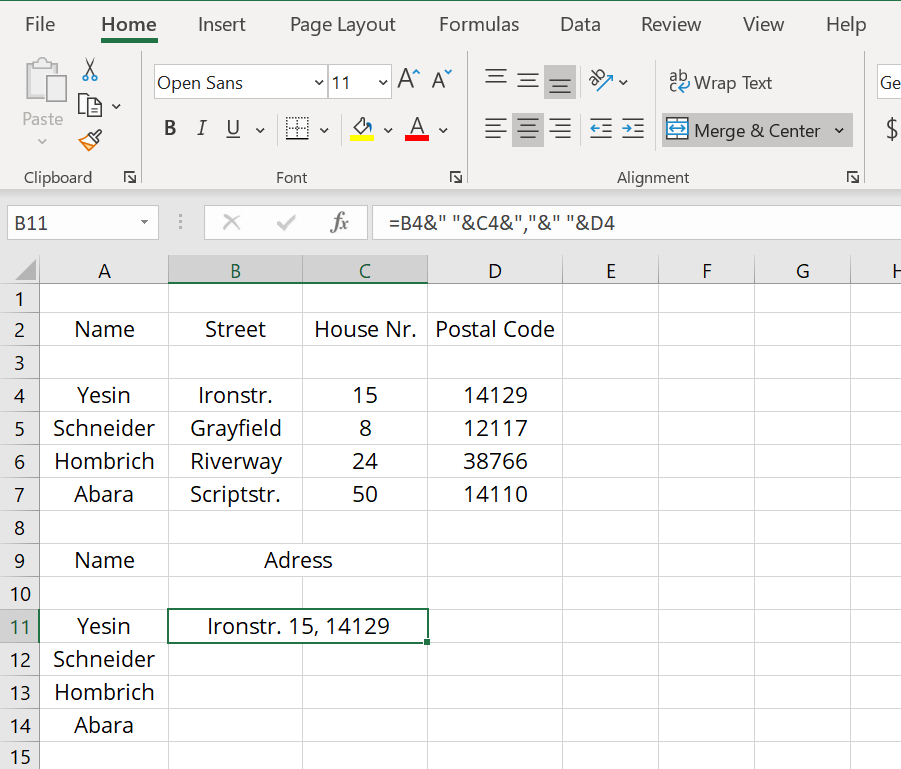Open the Data ribbon tab

coord(580,24)
